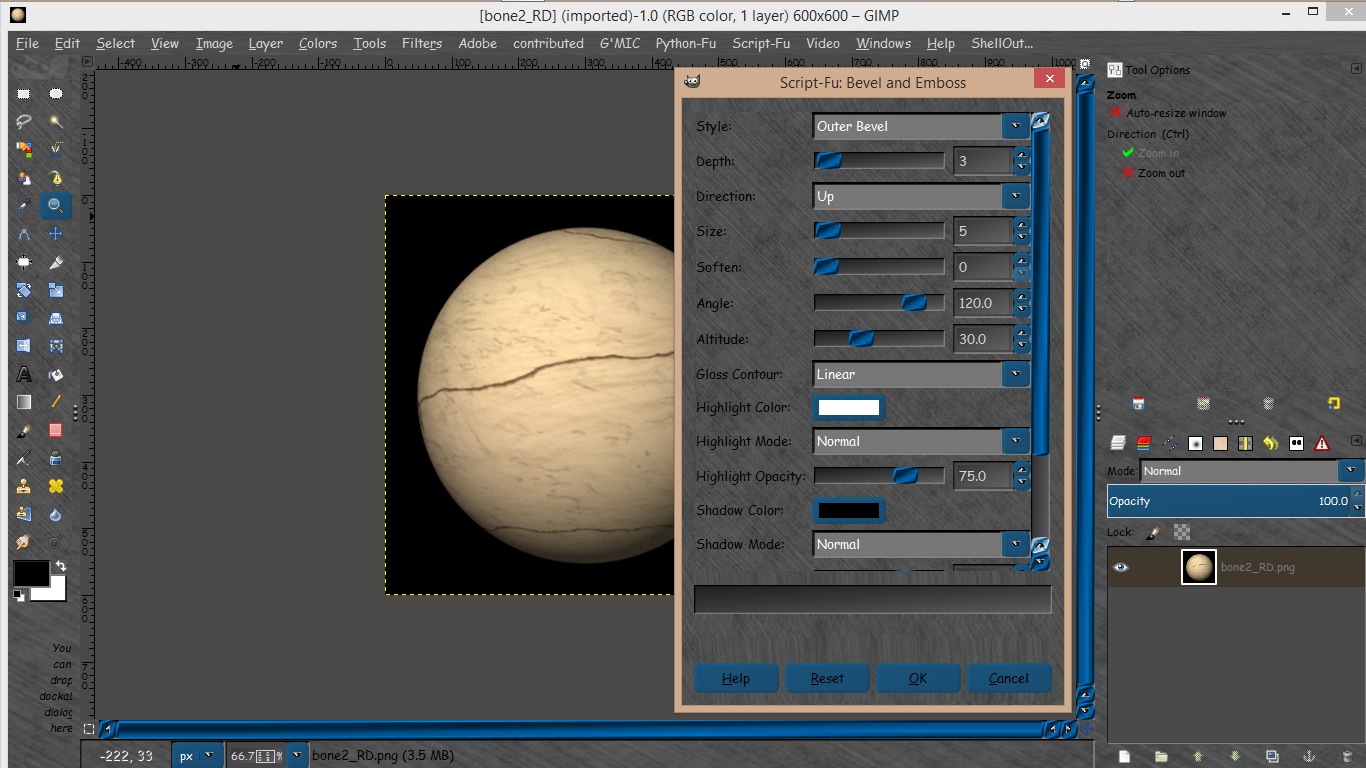Open the Style dropdown (Outer Bevel)
The width and height of the screenshot is (1366, 768).
pos(921,126)
